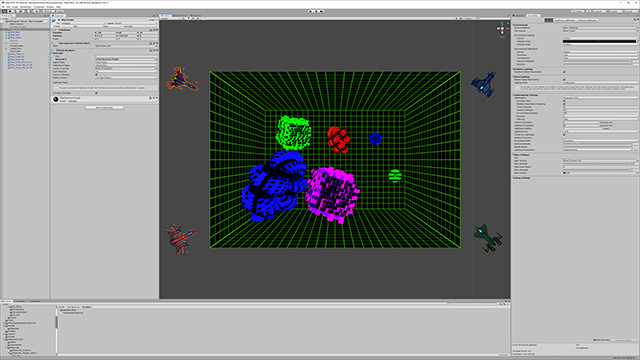
Task: Click the black Ambient Color swatch
Action: point(599,41)
